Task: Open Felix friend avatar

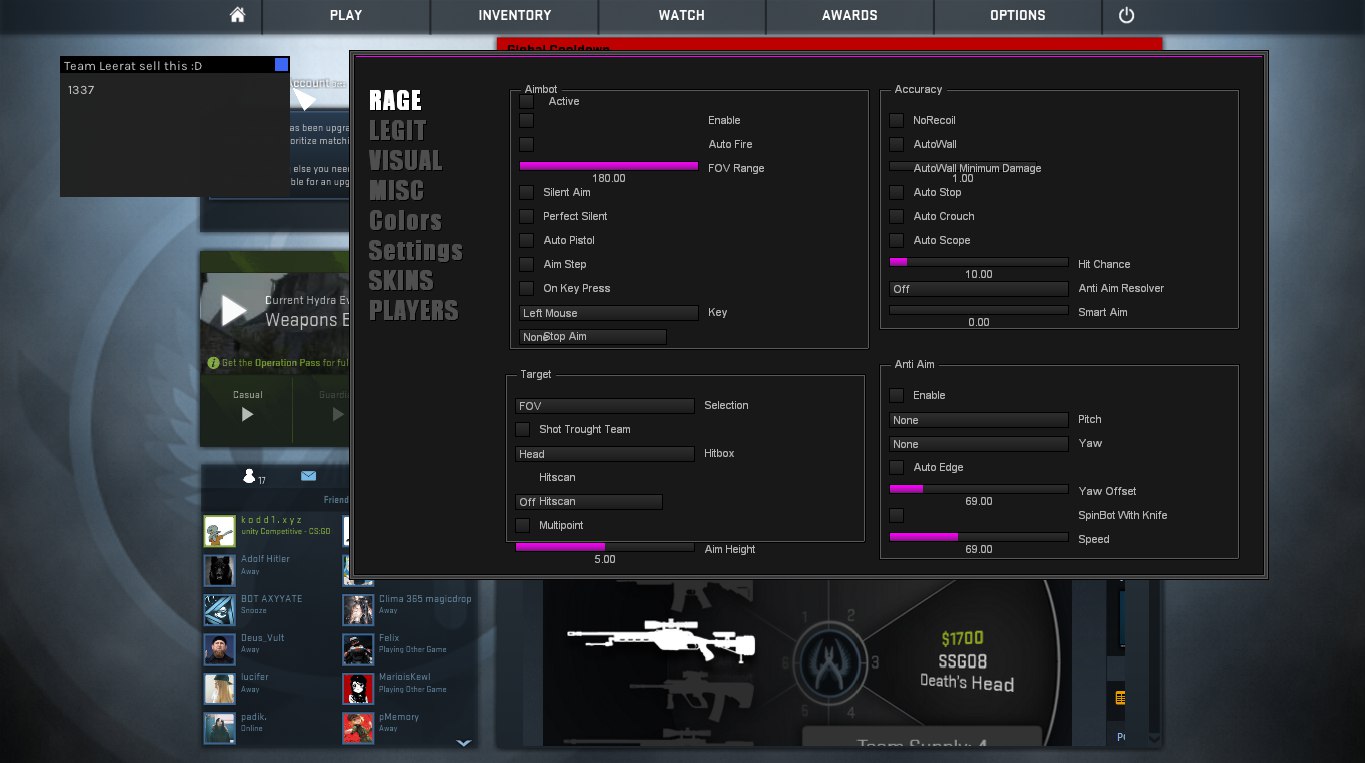Action: pos(358,649)
